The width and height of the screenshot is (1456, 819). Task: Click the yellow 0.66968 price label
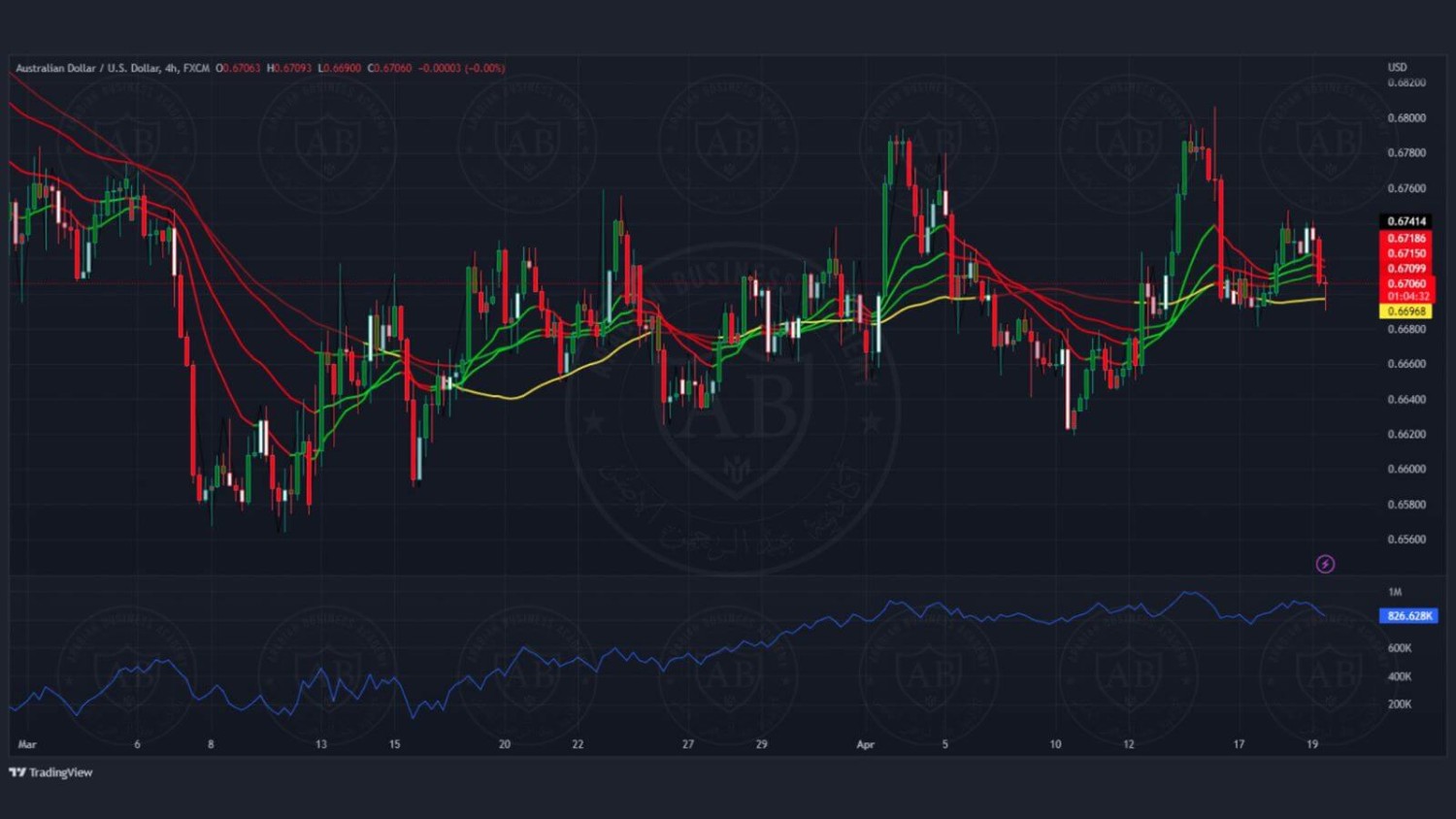coord(1406,311)
